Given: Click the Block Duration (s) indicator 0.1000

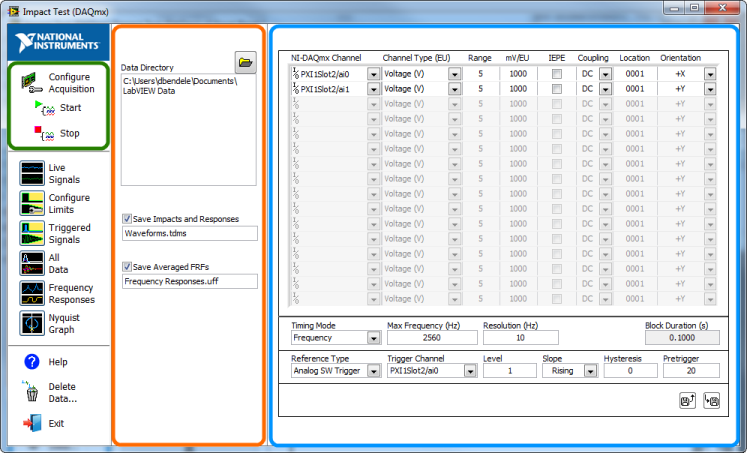Looking at the screenshot, I should tap(682, 338).
